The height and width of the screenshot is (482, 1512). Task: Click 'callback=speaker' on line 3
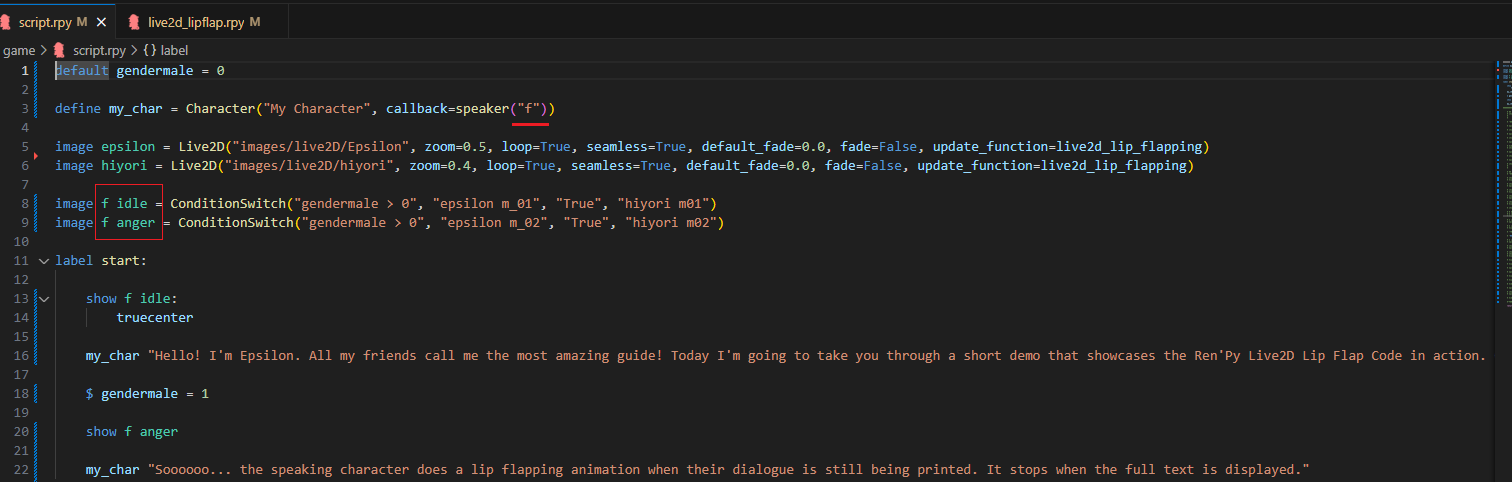coord(447,108)
